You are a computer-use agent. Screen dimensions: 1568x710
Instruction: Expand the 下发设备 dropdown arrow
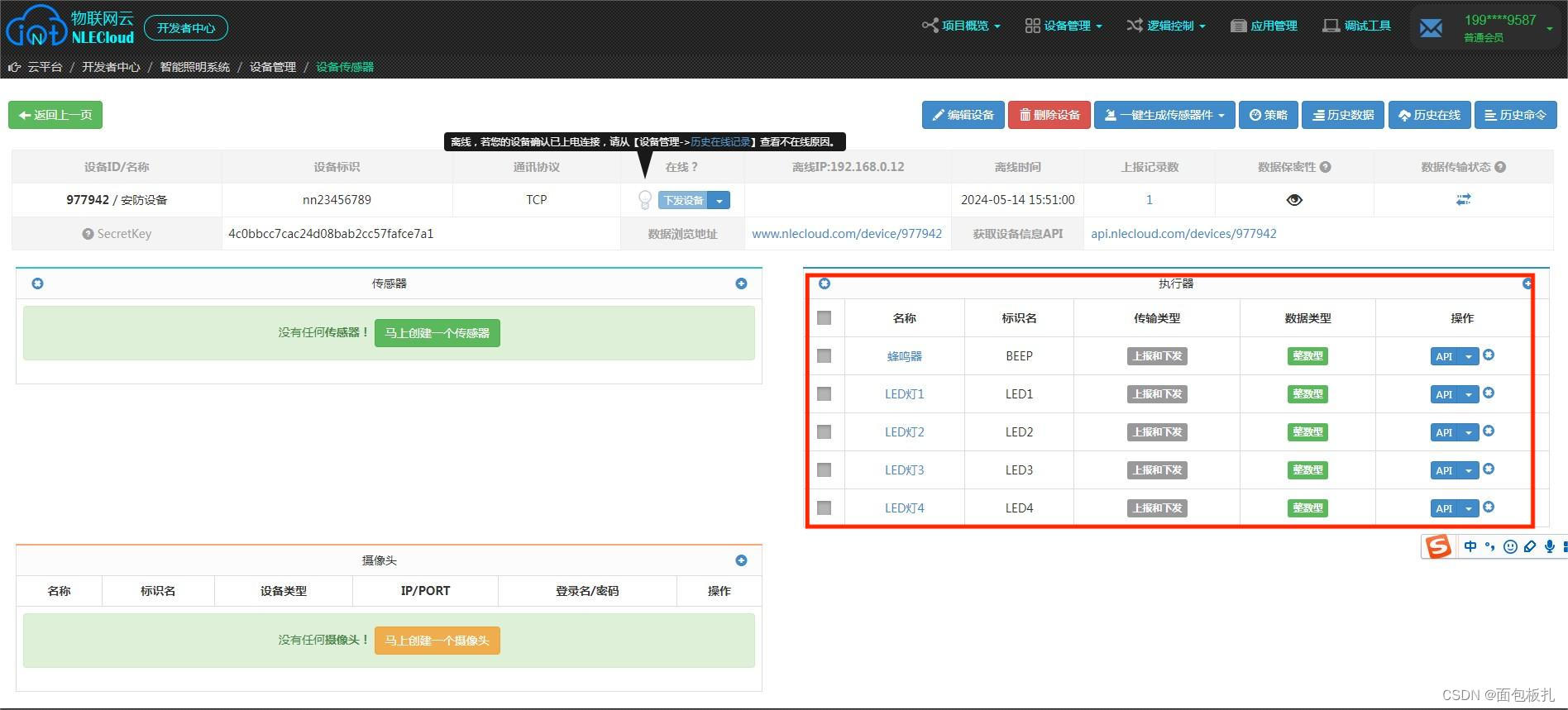(x=719, y=200)
